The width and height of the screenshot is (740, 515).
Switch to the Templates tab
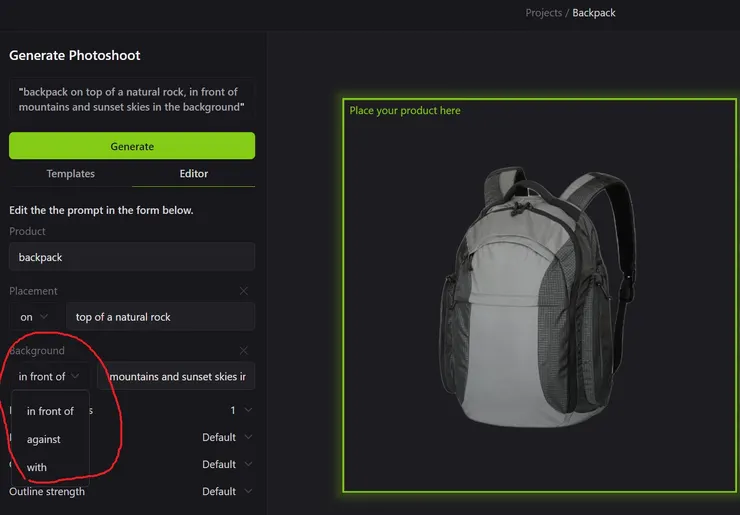click(x=71, y=174)
